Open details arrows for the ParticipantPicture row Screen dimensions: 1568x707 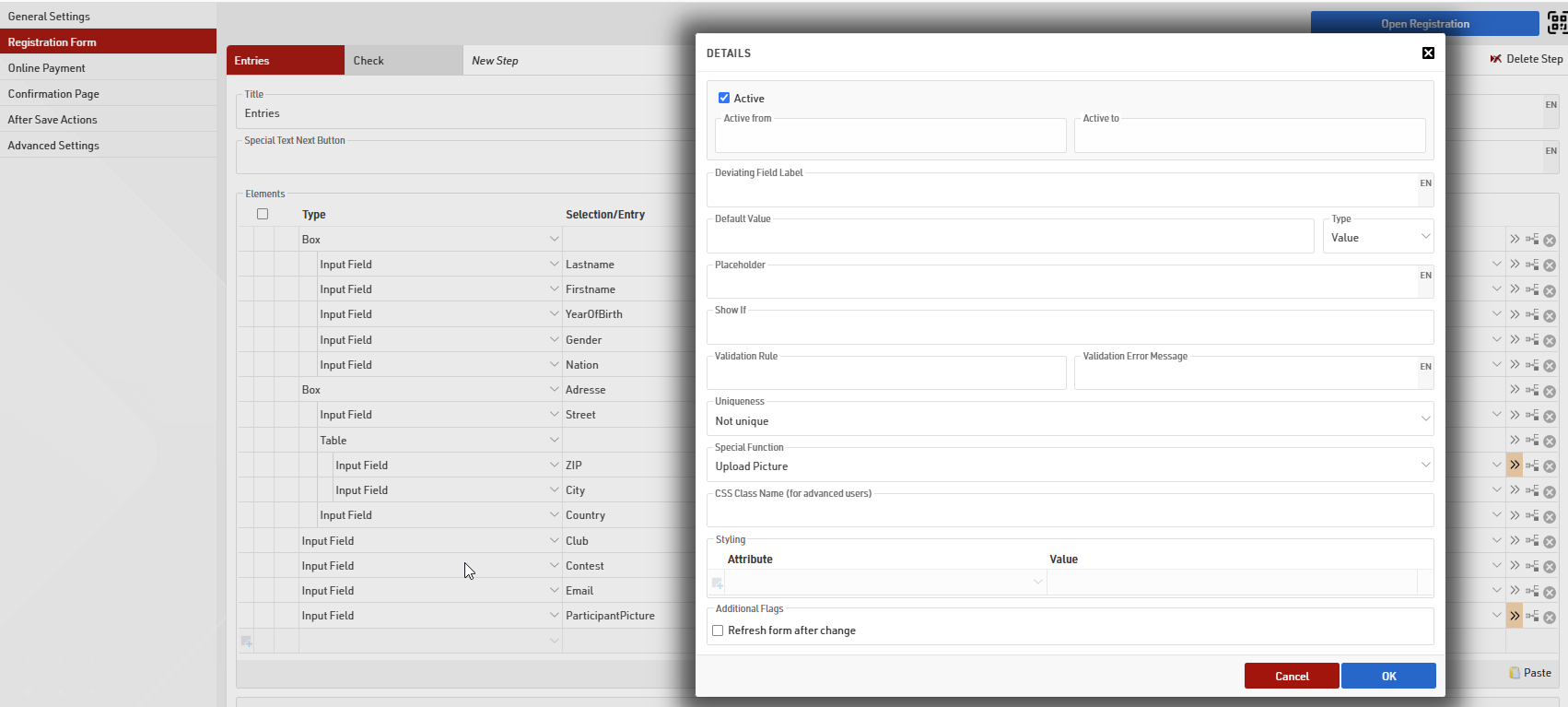coord(1515,616)
